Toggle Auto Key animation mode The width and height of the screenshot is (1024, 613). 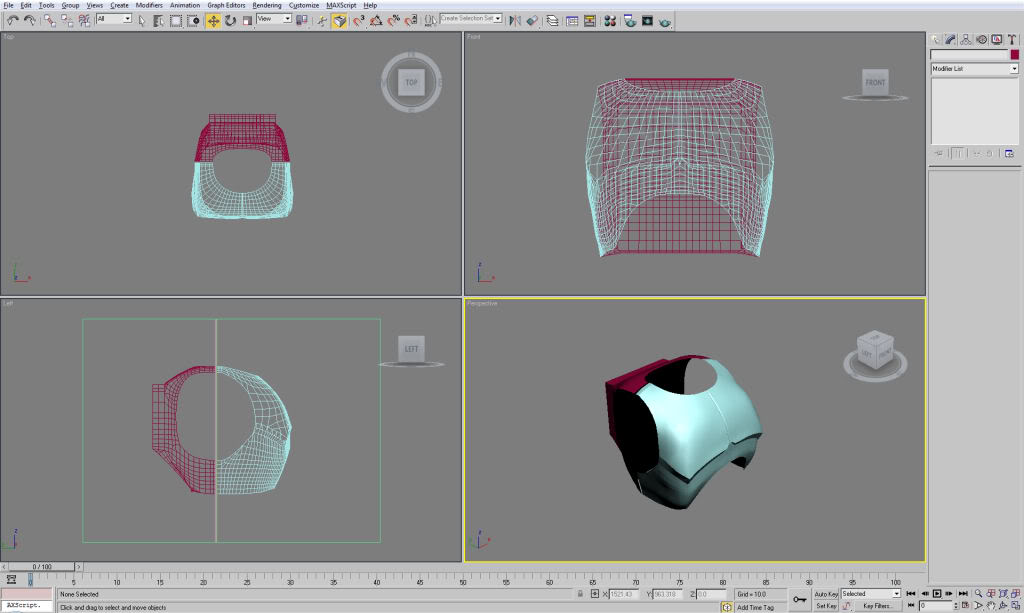coord(826,594)
